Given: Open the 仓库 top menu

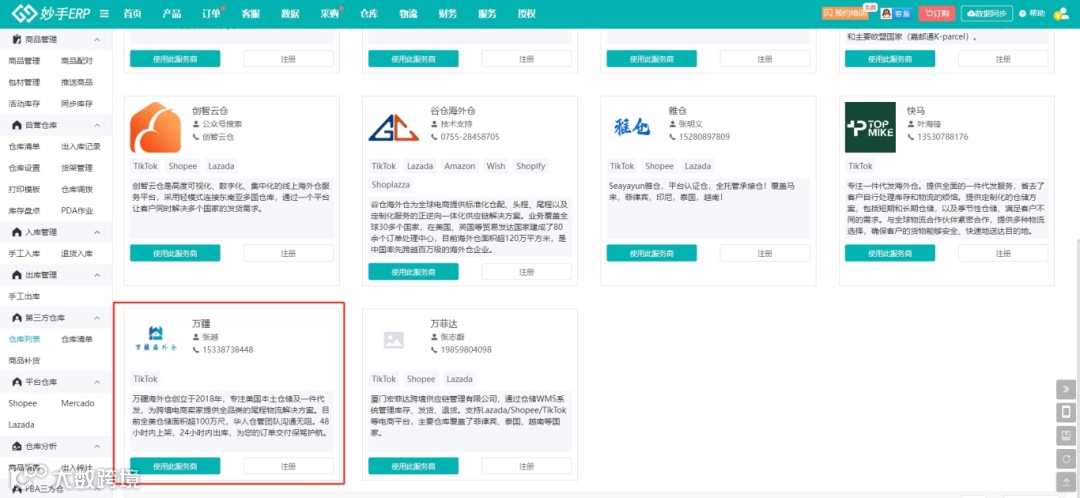Looking at the screenshot, I should point(369,14).
